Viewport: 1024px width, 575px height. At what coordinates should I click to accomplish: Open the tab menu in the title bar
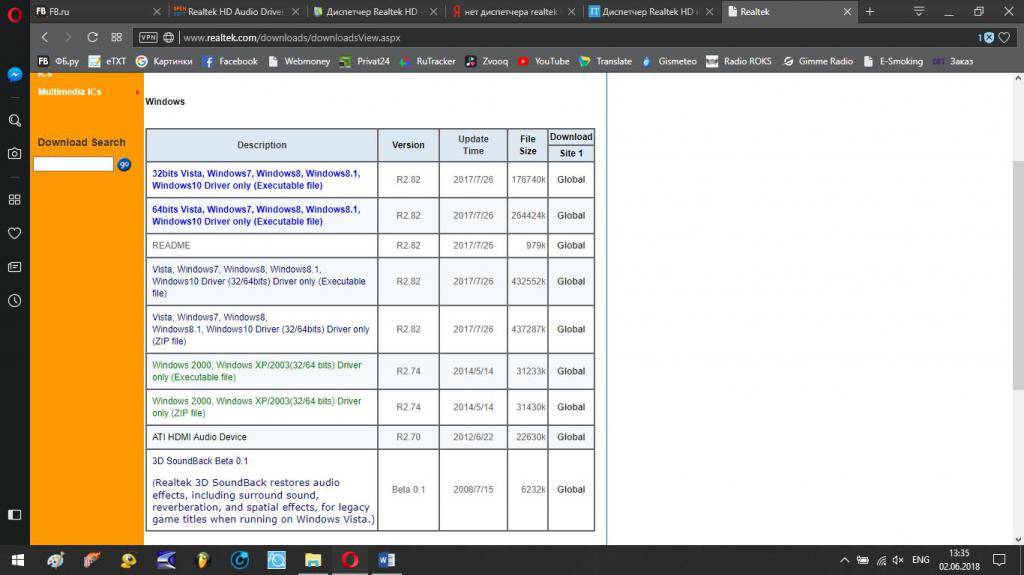pyautogui.click(x=919, y=11)
